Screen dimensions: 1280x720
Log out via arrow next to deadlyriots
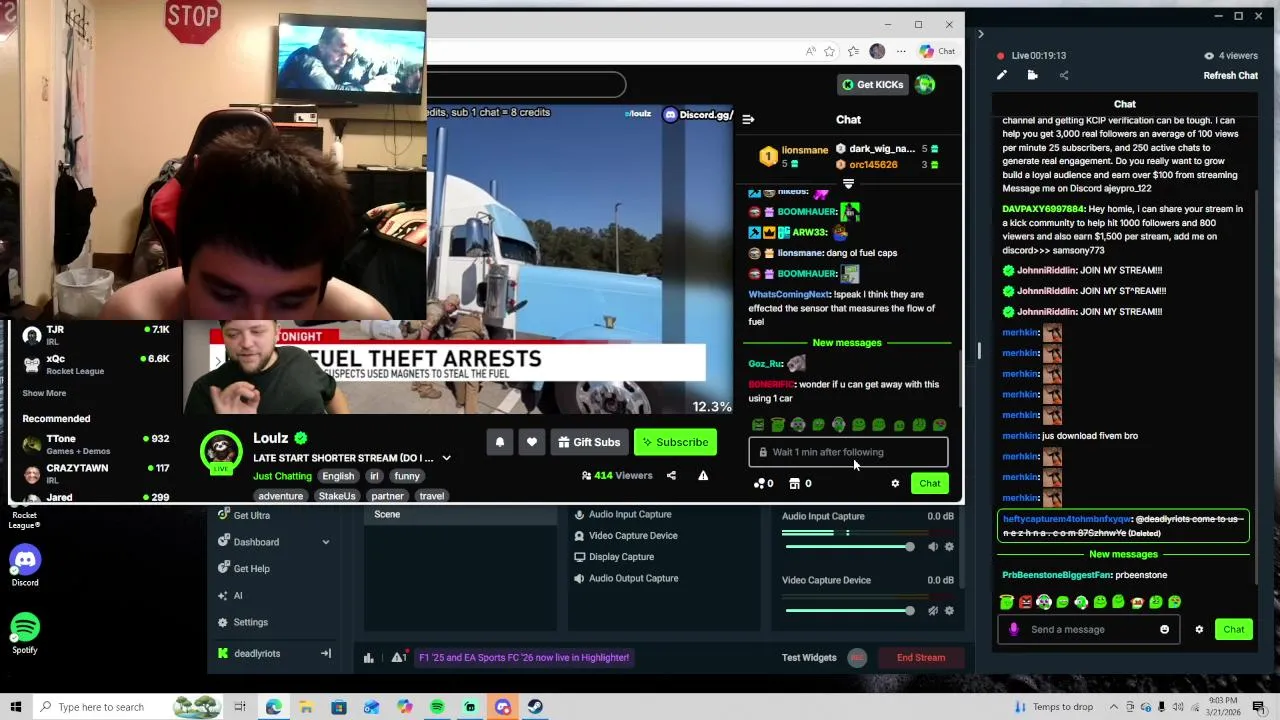tap(325, 654)
